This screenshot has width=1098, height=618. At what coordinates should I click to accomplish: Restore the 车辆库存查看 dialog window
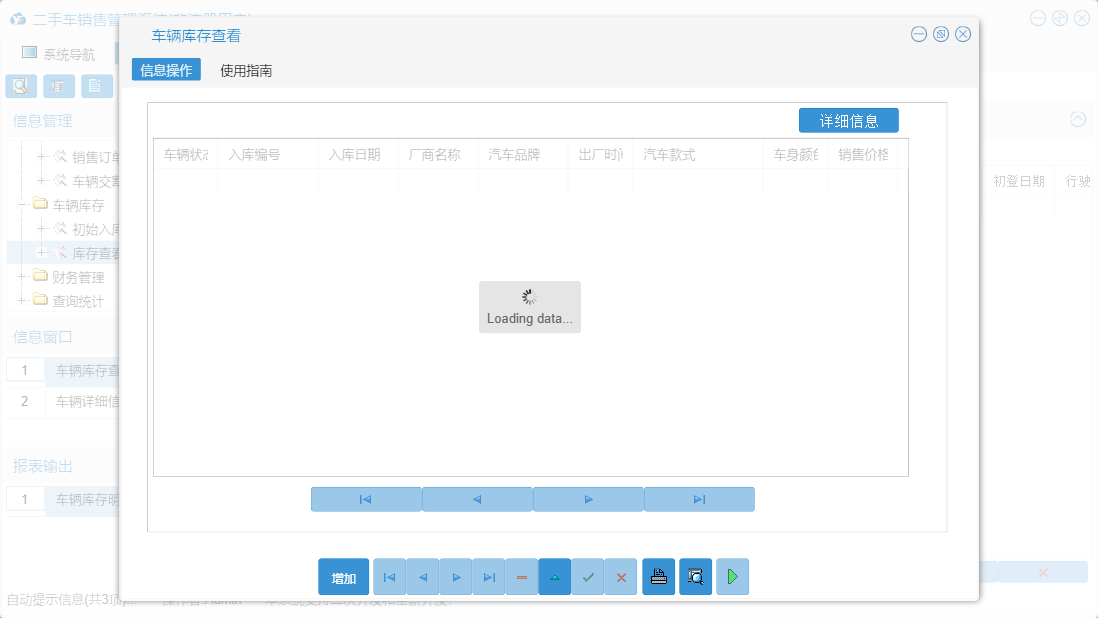click(x=941, y=34)
